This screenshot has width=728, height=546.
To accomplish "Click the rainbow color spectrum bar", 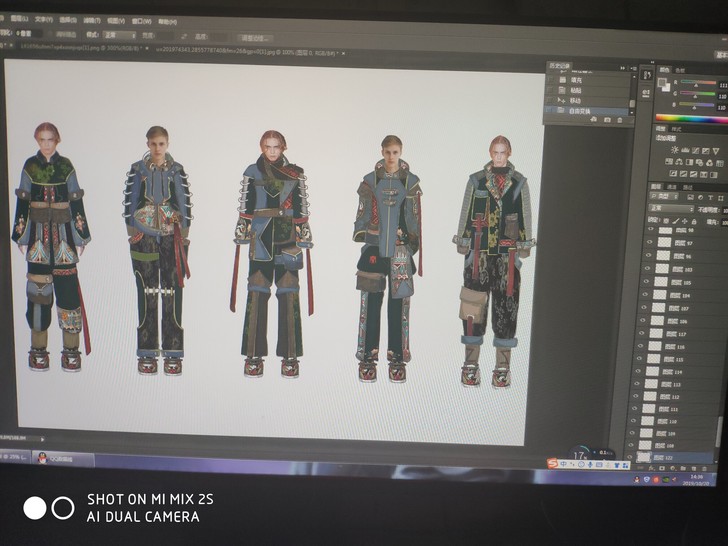I will pos(691,119).
